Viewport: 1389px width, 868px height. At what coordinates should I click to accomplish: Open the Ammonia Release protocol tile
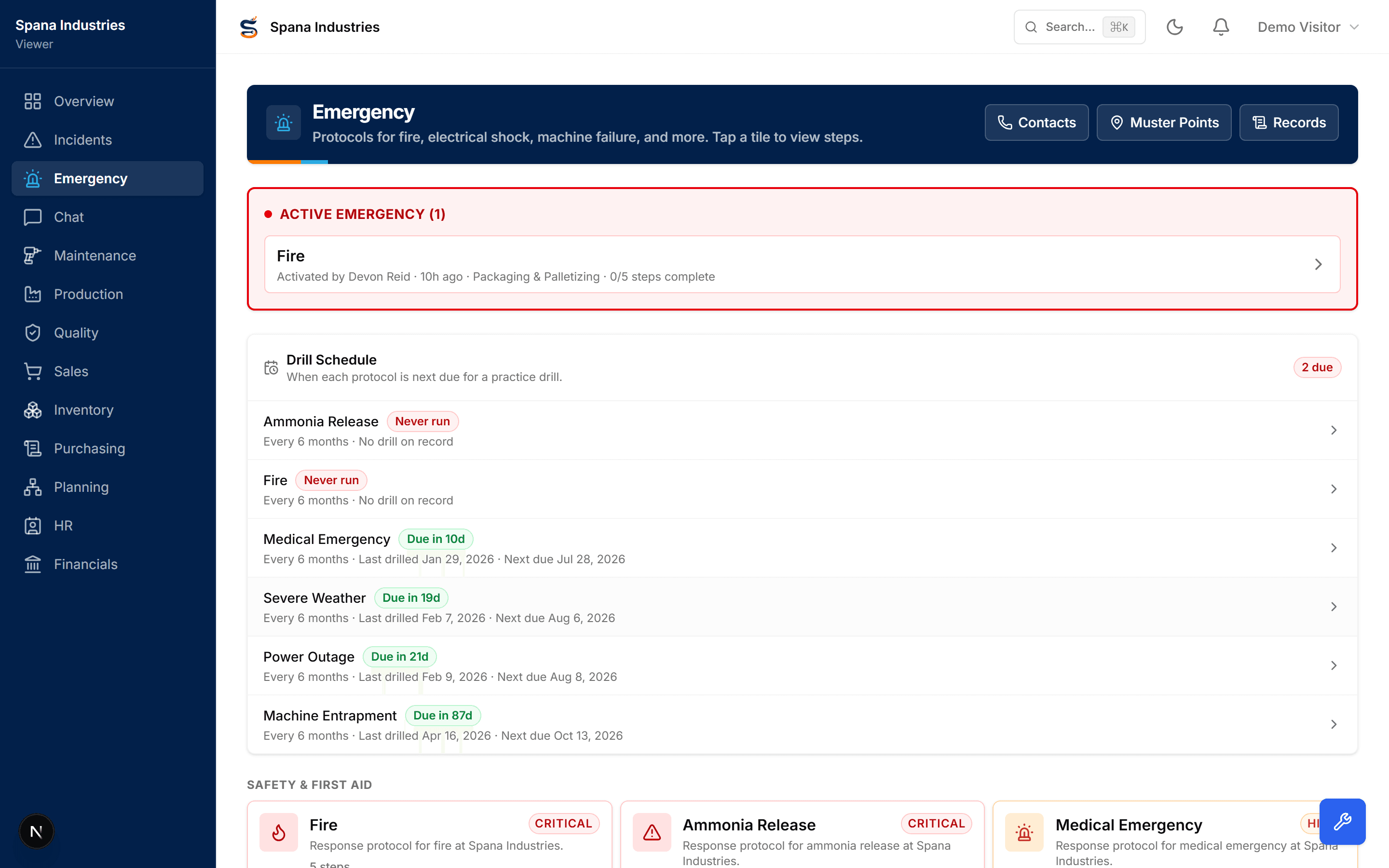click(x=802, y=835)
